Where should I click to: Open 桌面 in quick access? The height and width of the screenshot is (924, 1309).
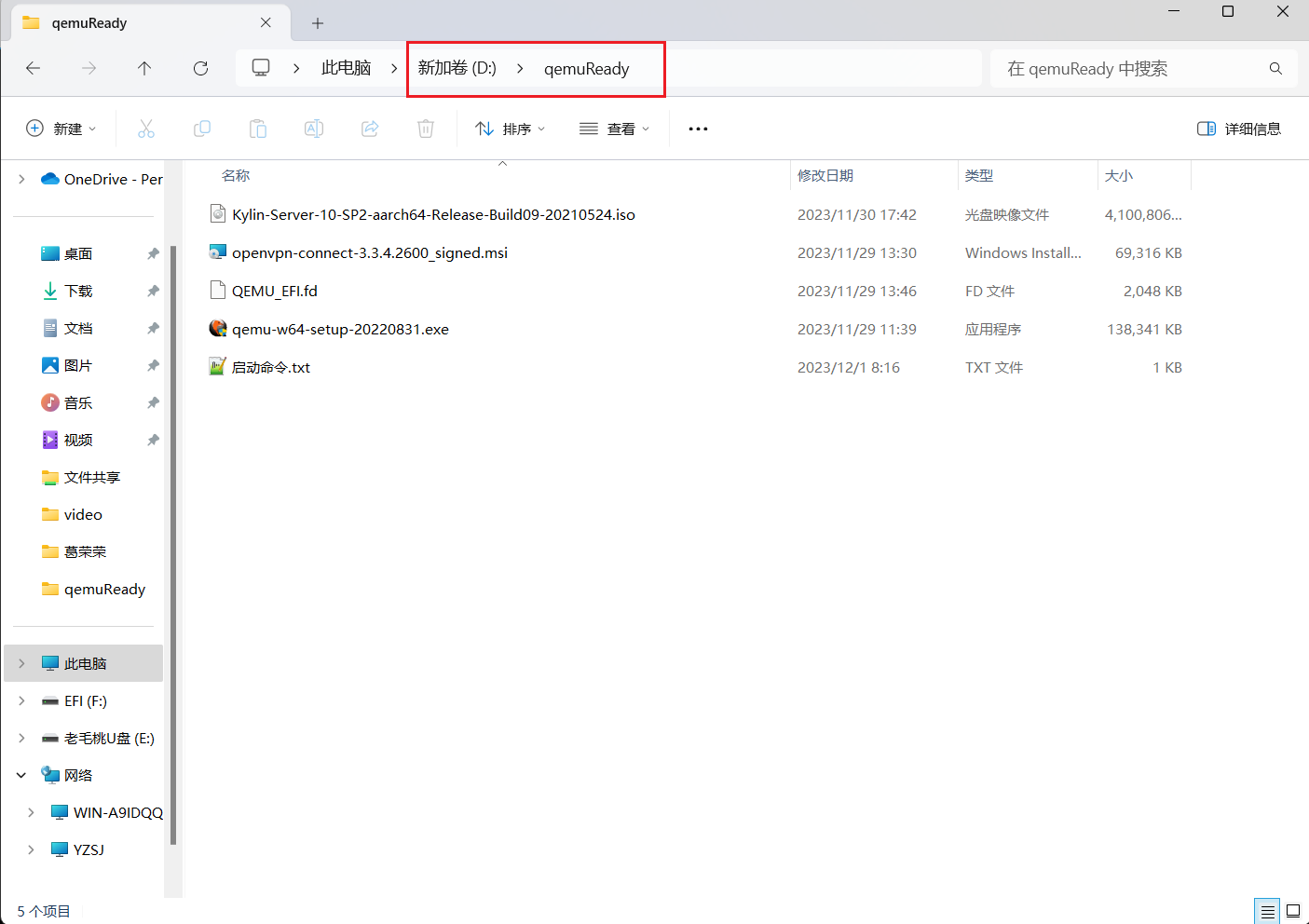[78, 253]
